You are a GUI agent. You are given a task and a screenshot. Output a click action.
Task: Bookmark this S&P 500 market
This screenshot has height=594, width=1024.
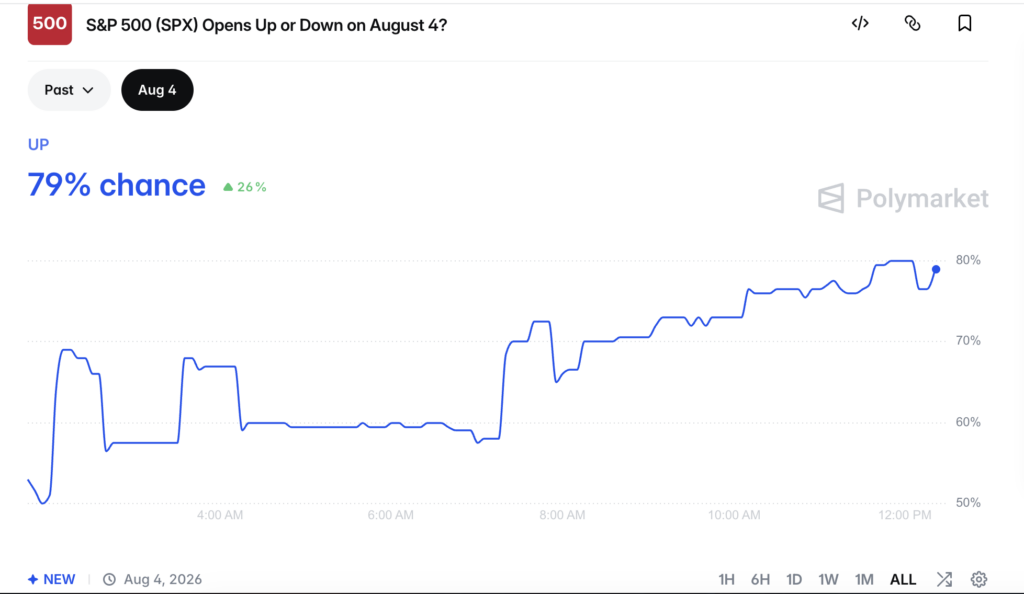[x=965, y=23]
